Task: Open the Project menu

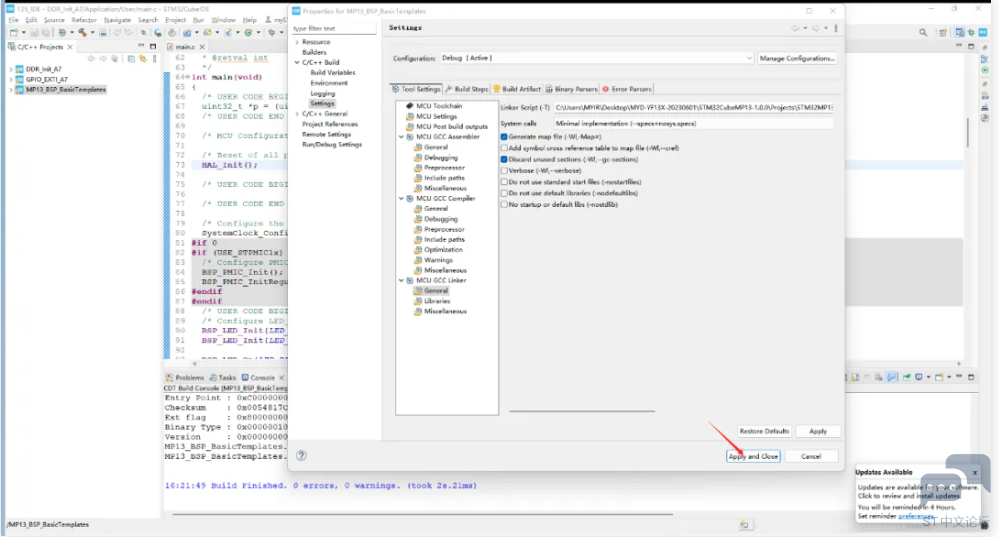Action: tap(175, 20)
